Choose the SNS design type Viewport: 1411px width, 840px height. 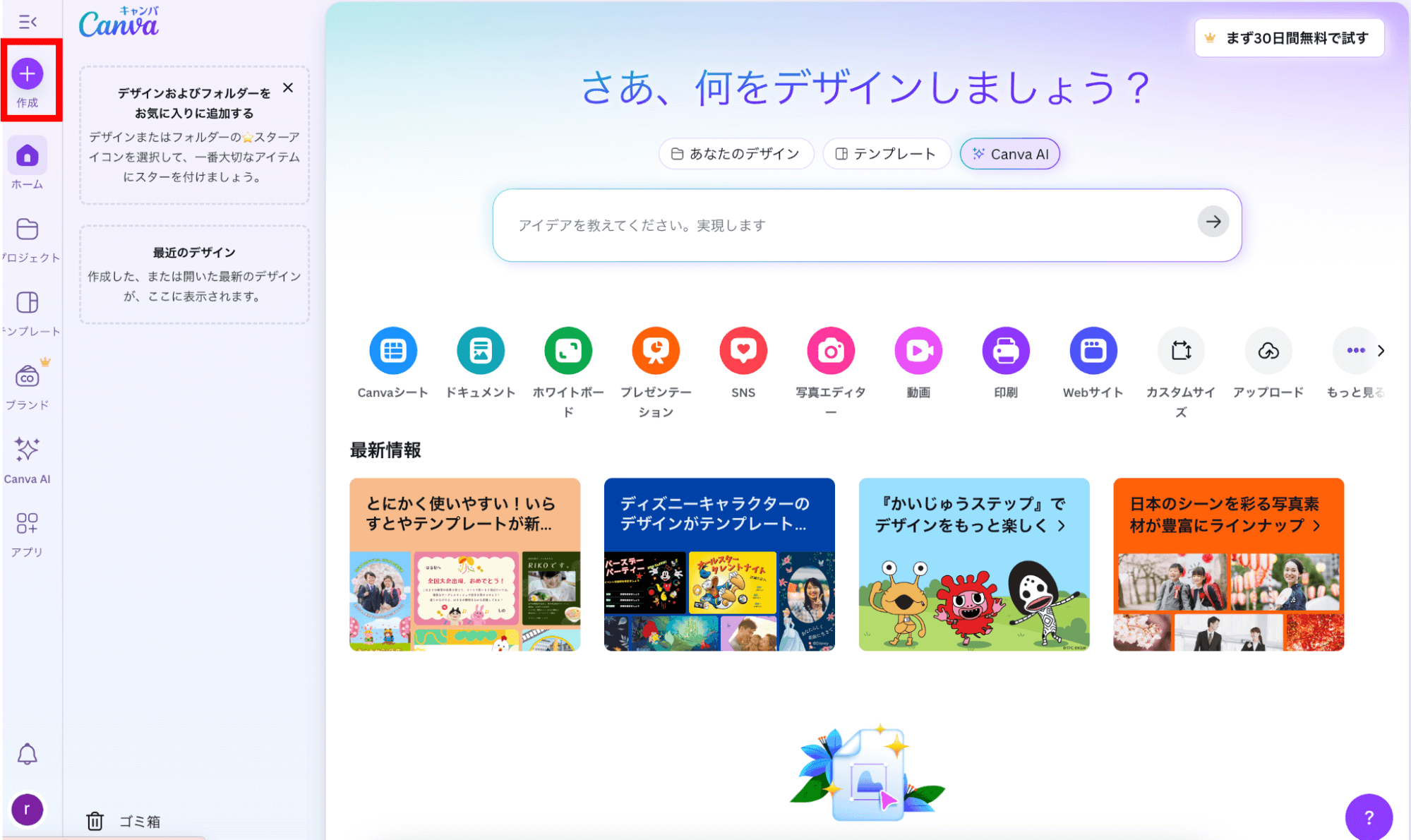click(x=743, y=350)
